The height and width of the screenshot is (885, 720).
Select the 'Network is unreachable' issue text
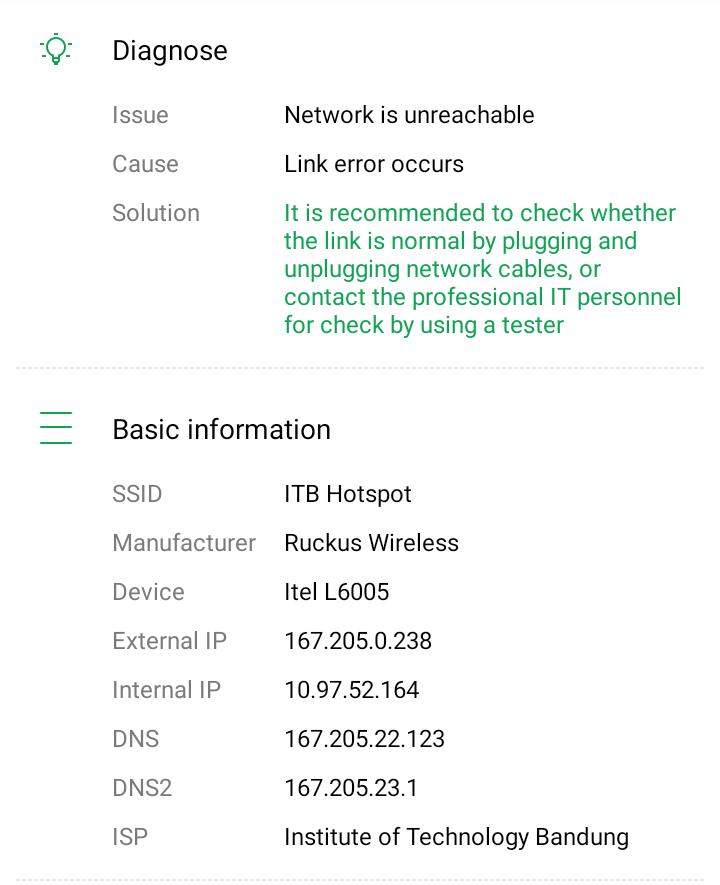(x=409, y=115)
